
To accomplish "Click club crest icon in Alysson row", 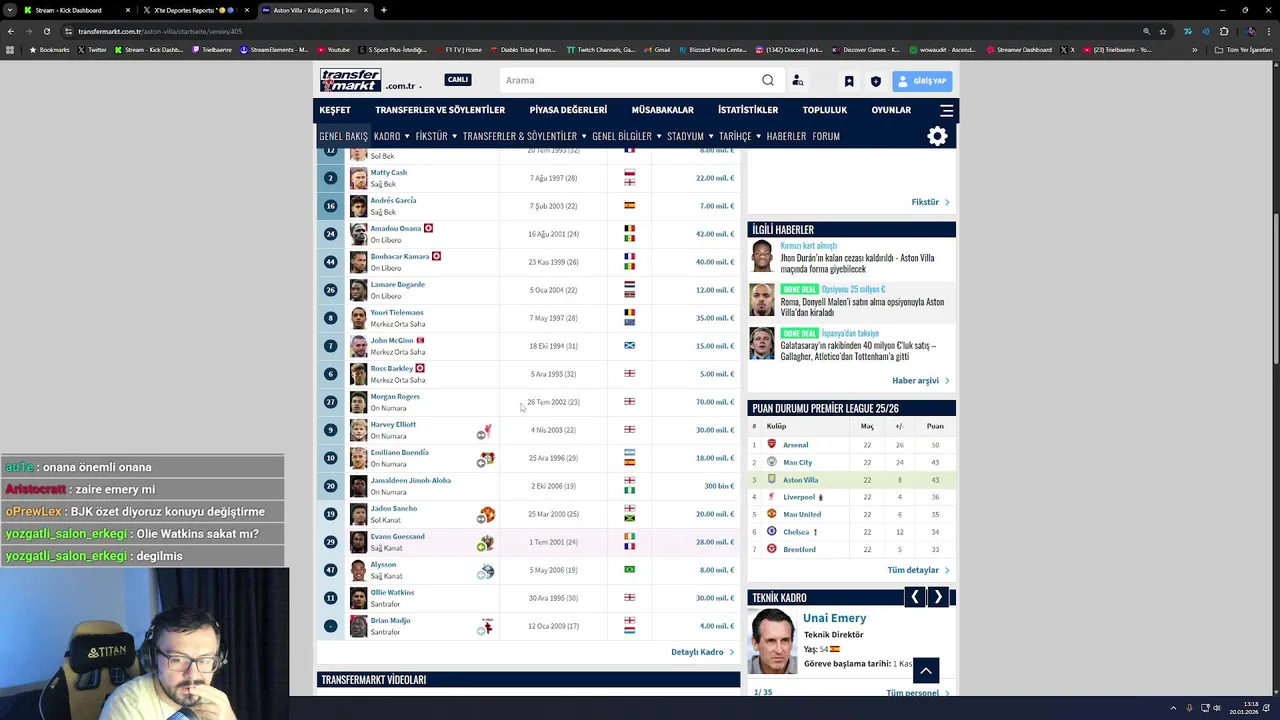I will [x=486, y=571].
